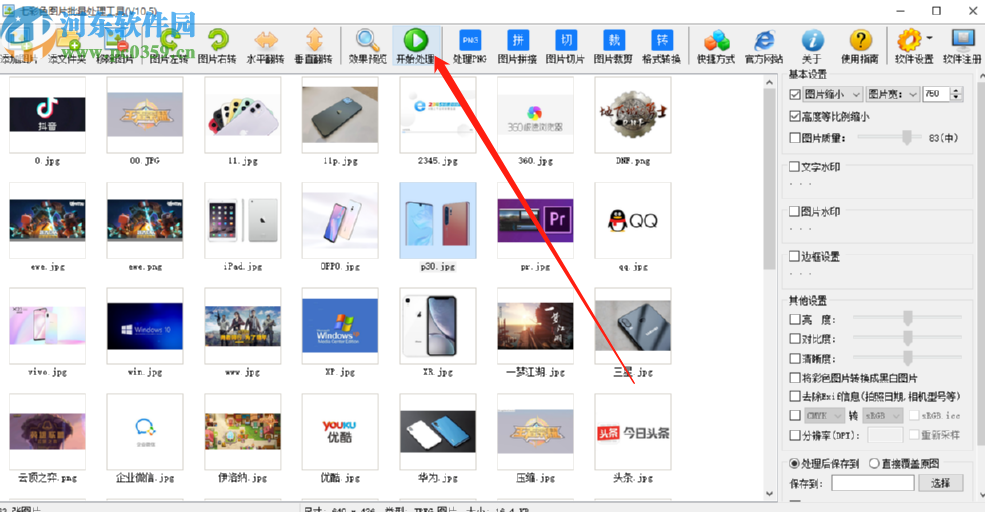
Task: Rotate image left with 图片左转
Action: pos(169,44)
